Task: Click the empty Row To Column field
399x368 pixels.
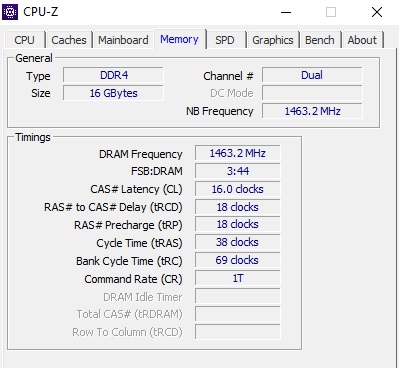Action: (237, 332)
